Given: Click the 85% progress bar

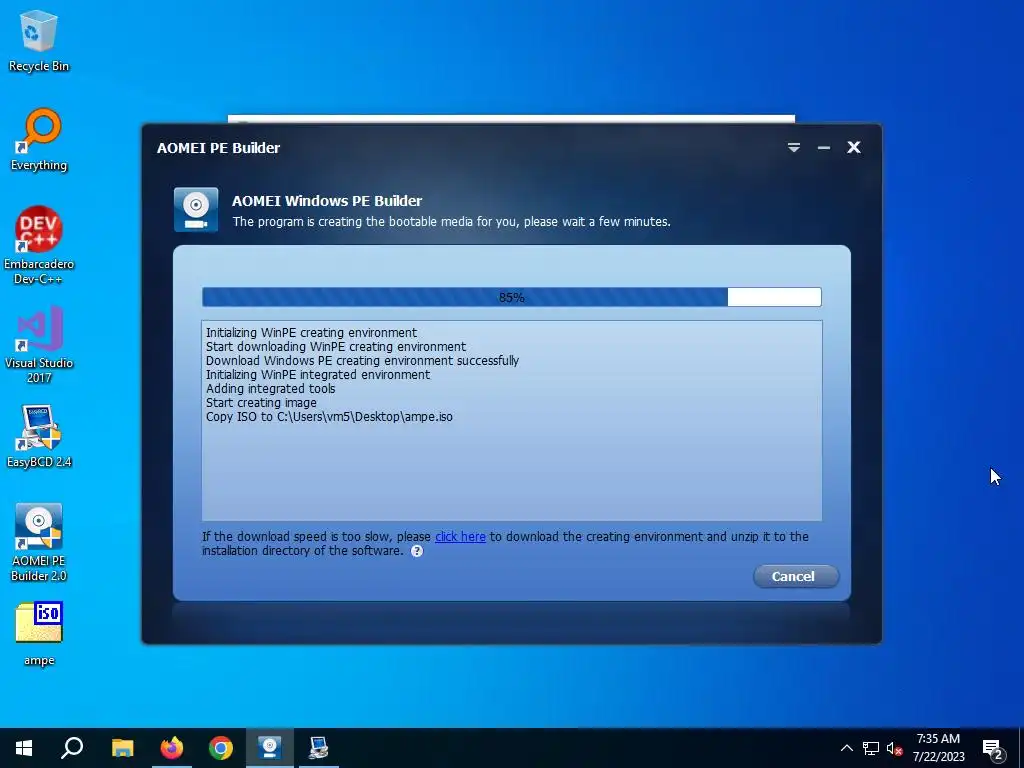Looking at the screenshot, I should click(511, 297).
